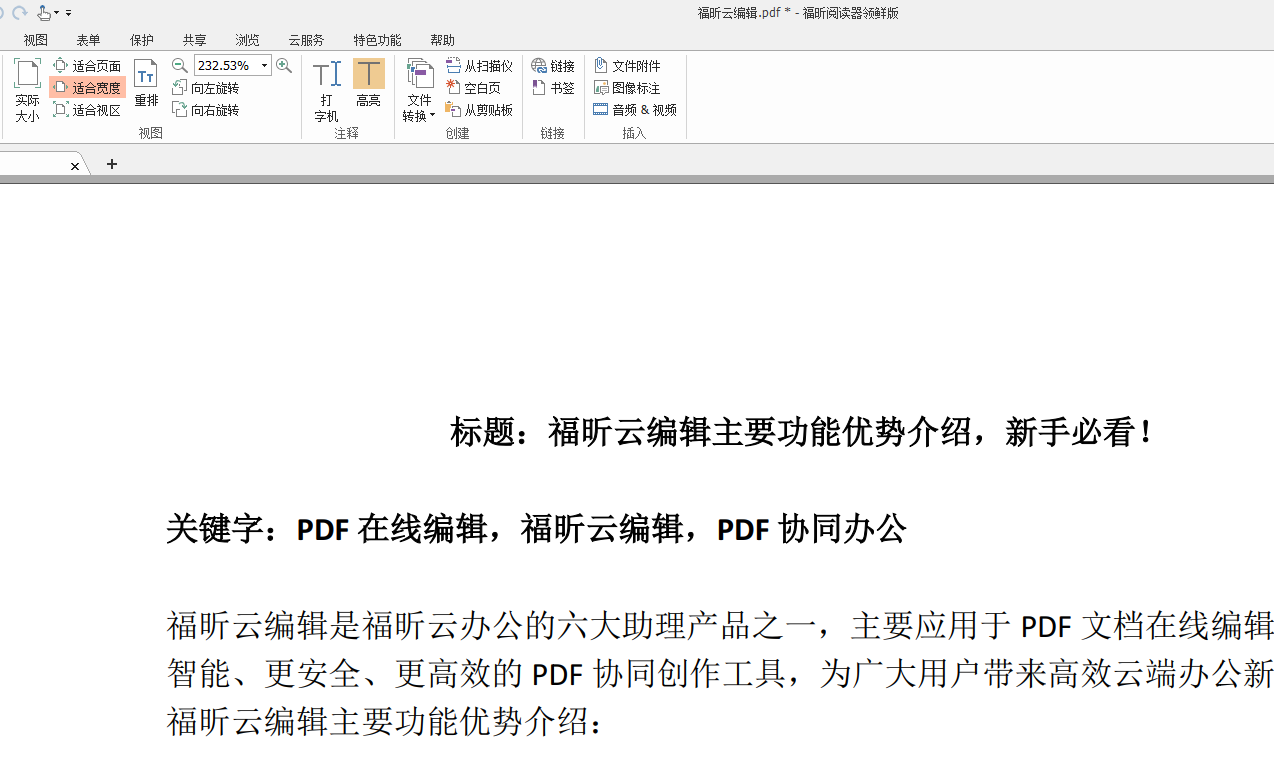The height and width of the screenshot is (757, 1274).
Task: Open the zoom percentage dropdown
Action: (263, 64)
